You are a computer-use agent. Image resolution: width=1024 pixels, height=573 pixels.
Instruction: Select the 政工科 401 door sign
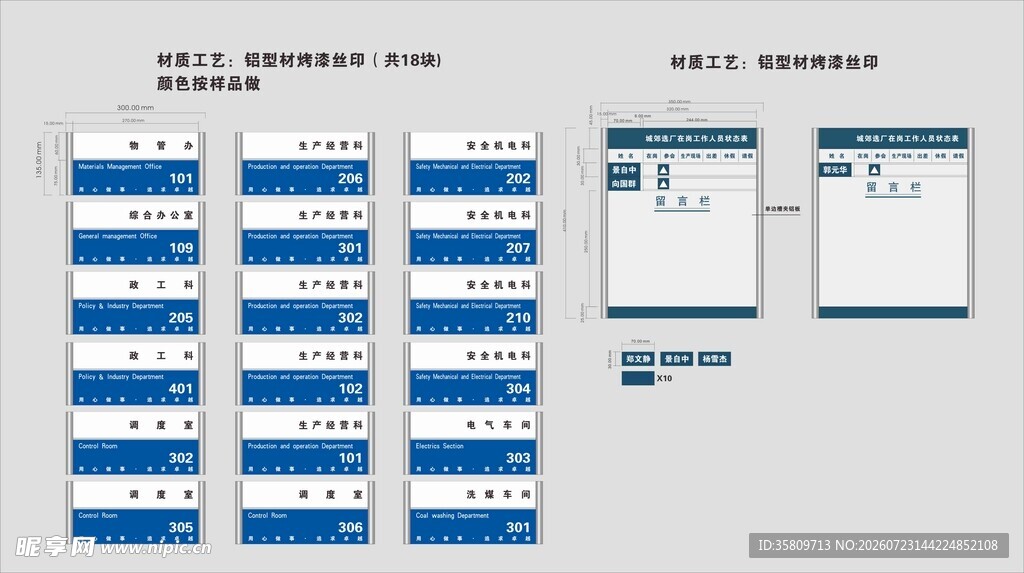[136, 374]
